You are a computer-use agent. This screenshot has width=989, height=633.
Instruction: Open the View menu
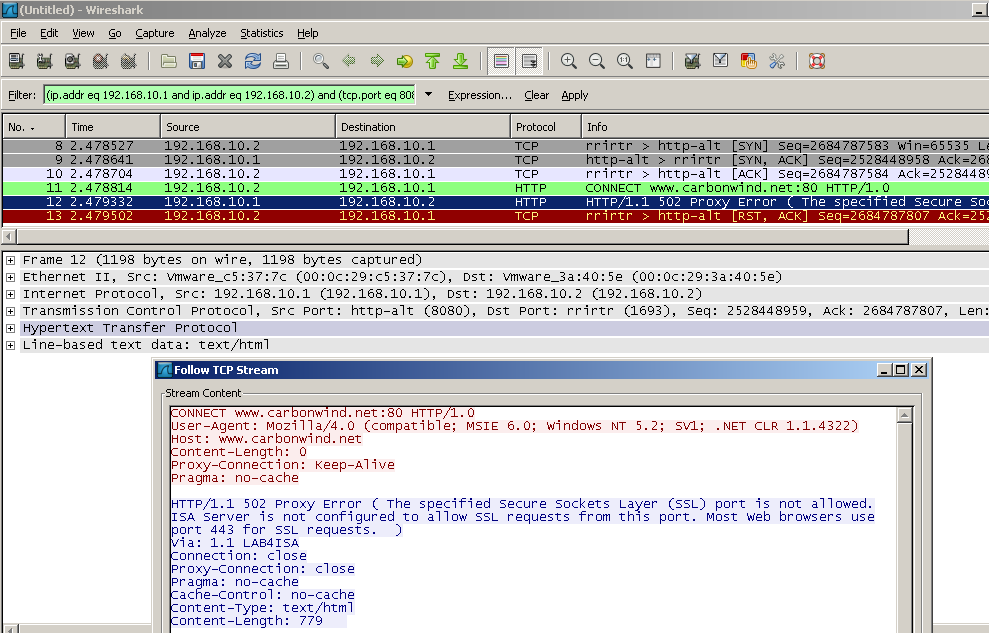[x=83, y=33]
